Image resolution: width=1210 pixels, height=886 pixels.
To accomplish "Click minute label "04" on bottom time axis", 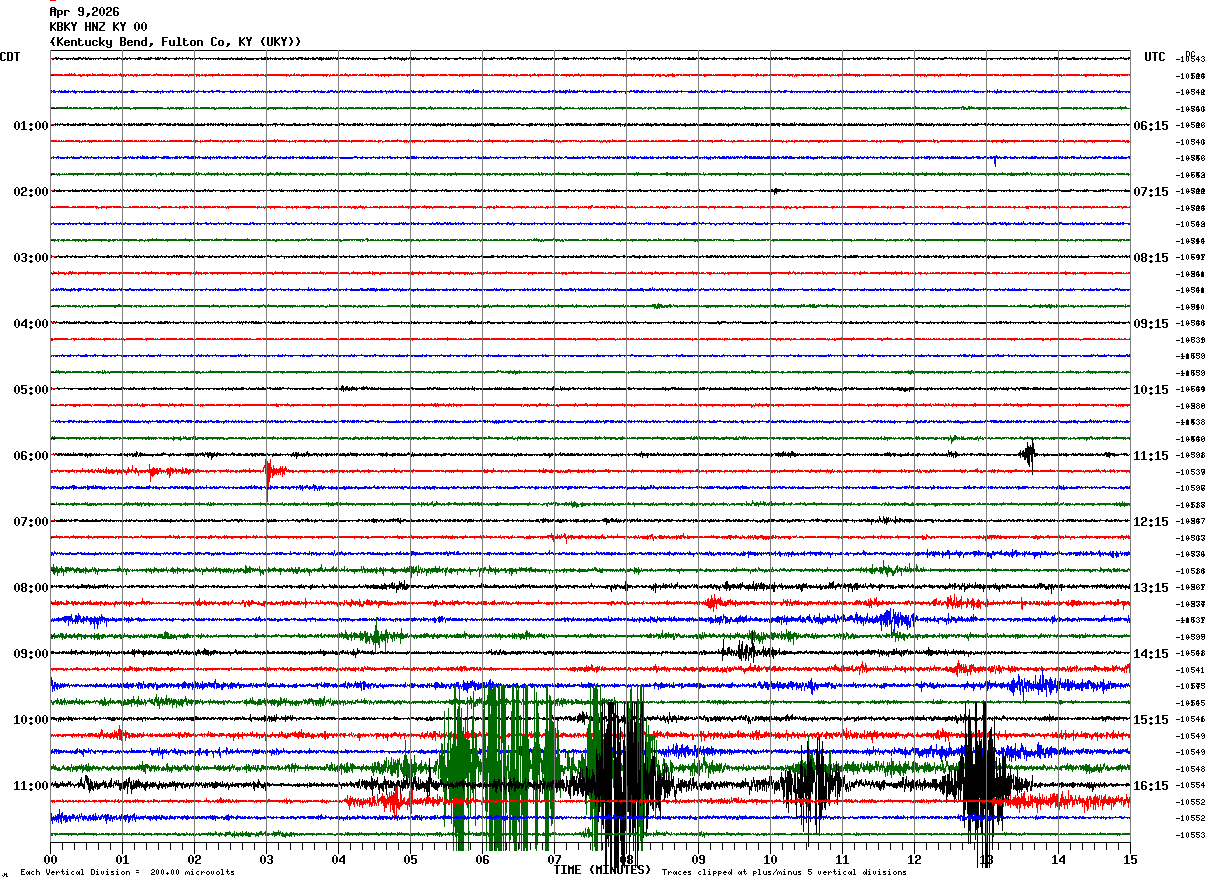I will click(338, 859).
